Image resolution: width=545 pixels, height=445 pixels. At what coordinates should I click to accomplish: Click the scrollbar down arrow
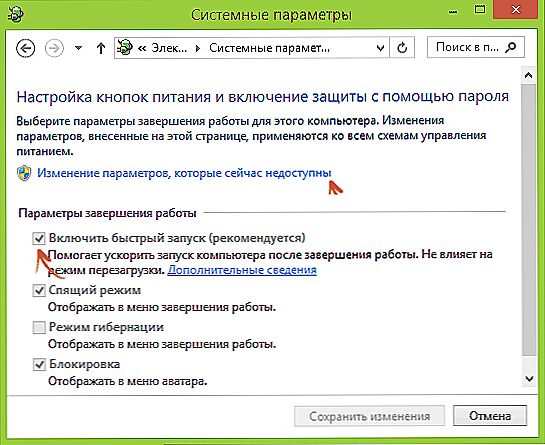pyautogui.click(x=529, y=379)
